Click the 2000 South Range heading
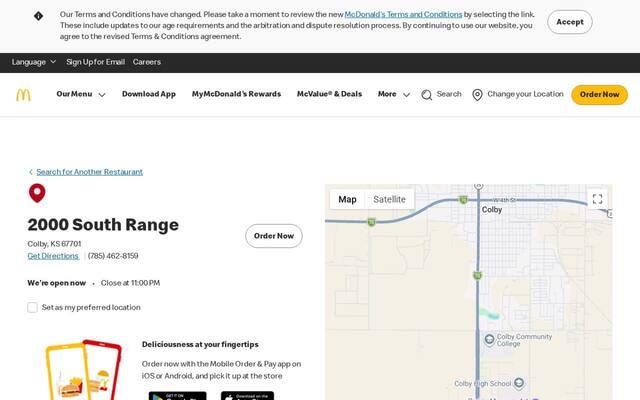The height and width of the screenshot is (400, 640). coord(103,224)
